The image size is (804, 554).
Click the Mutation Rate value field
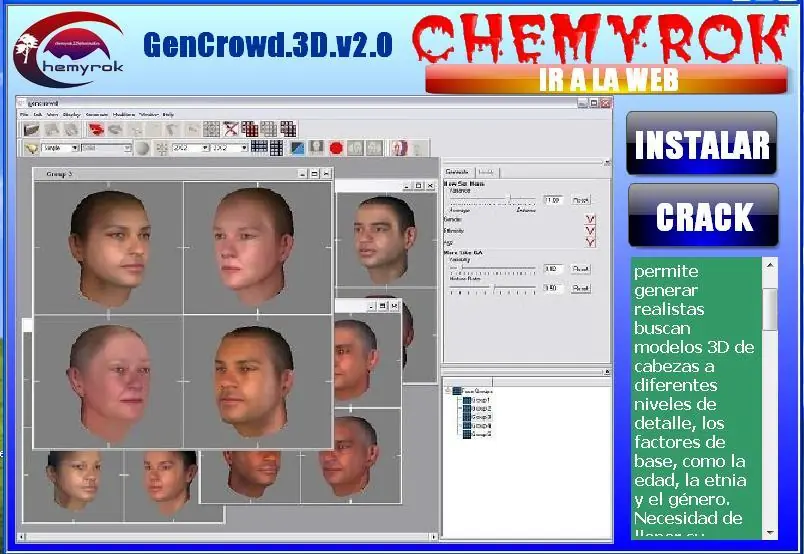(x=553, y=288)
